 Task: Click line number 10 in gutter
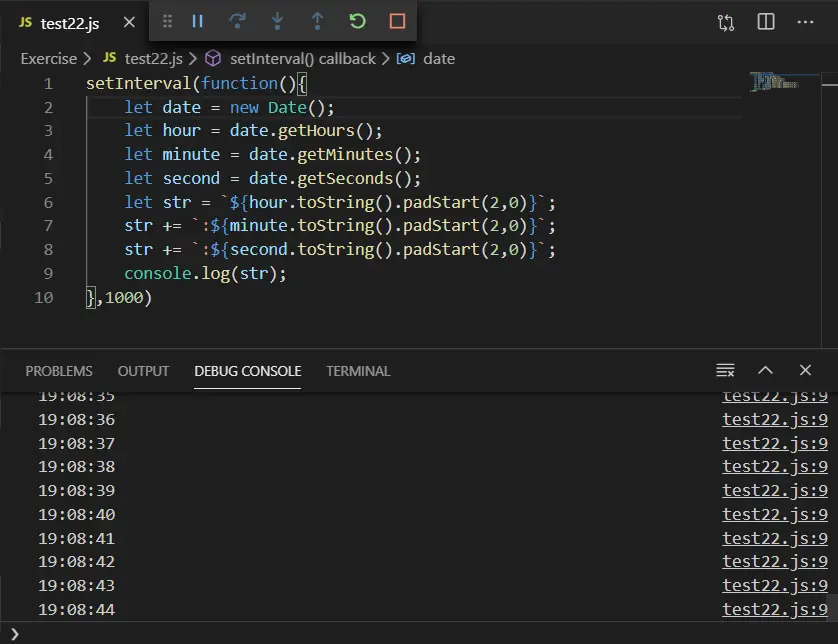[44, 298]
